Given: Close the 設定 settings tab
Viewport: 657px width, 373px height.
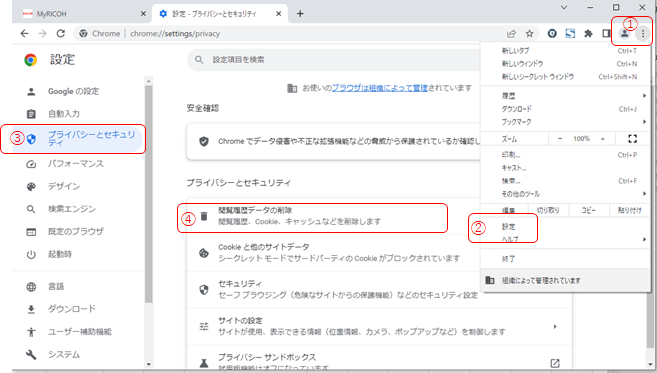Looking at the screenshot, I should tap(279, 14).
